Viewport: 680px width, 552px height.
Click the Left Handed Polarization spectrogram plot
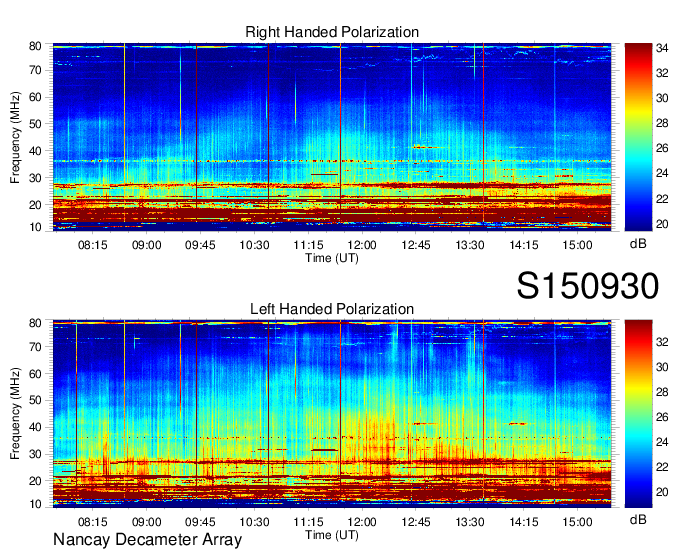[x=332, y=414]
